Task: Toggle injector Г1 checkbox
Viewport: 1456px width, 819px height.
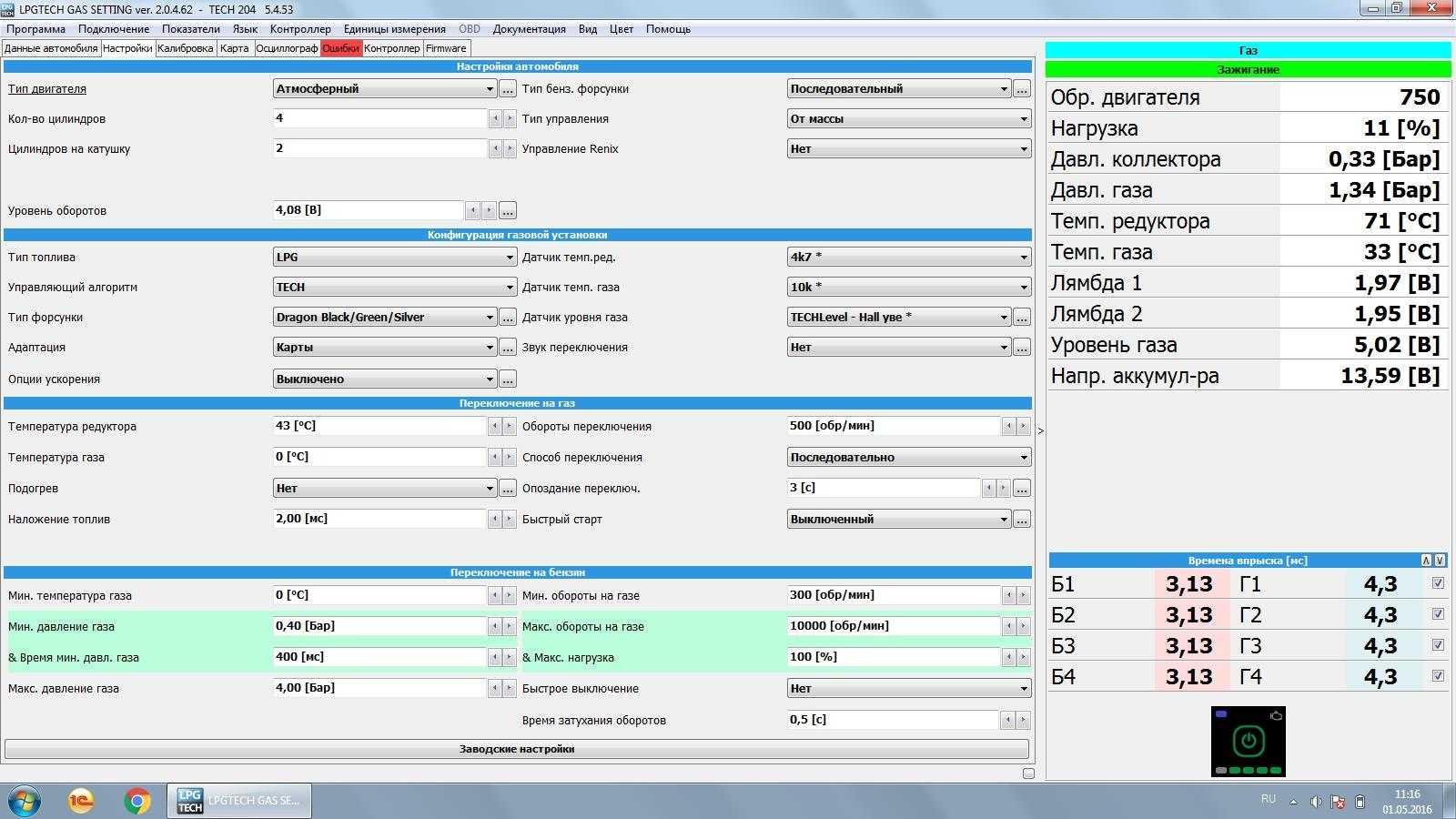Action: tap(1438, 583)
